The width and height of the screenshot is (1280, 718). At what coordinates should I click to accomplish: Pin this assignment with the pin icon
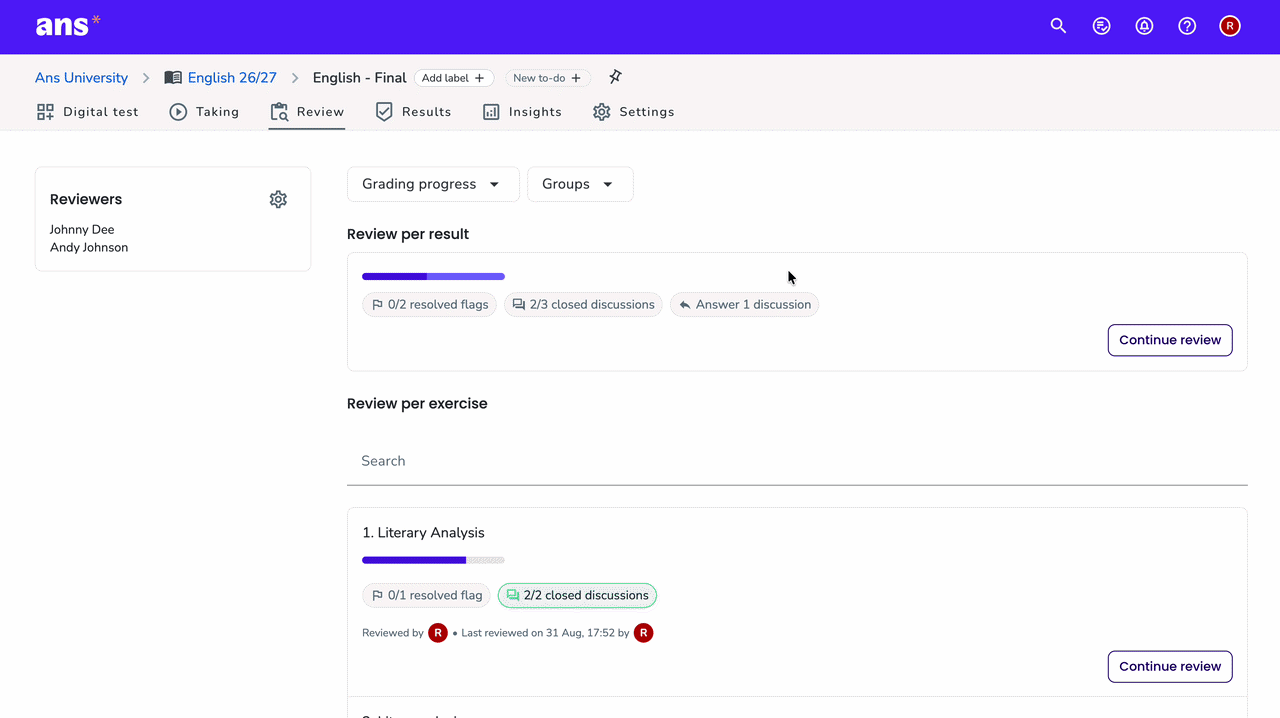[615, 77]
